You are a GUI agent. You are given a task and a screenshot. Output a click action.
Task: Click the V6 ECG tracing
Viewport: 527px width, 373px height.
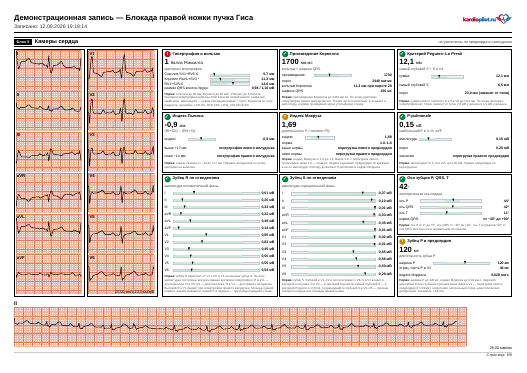[x=122, y=275]
